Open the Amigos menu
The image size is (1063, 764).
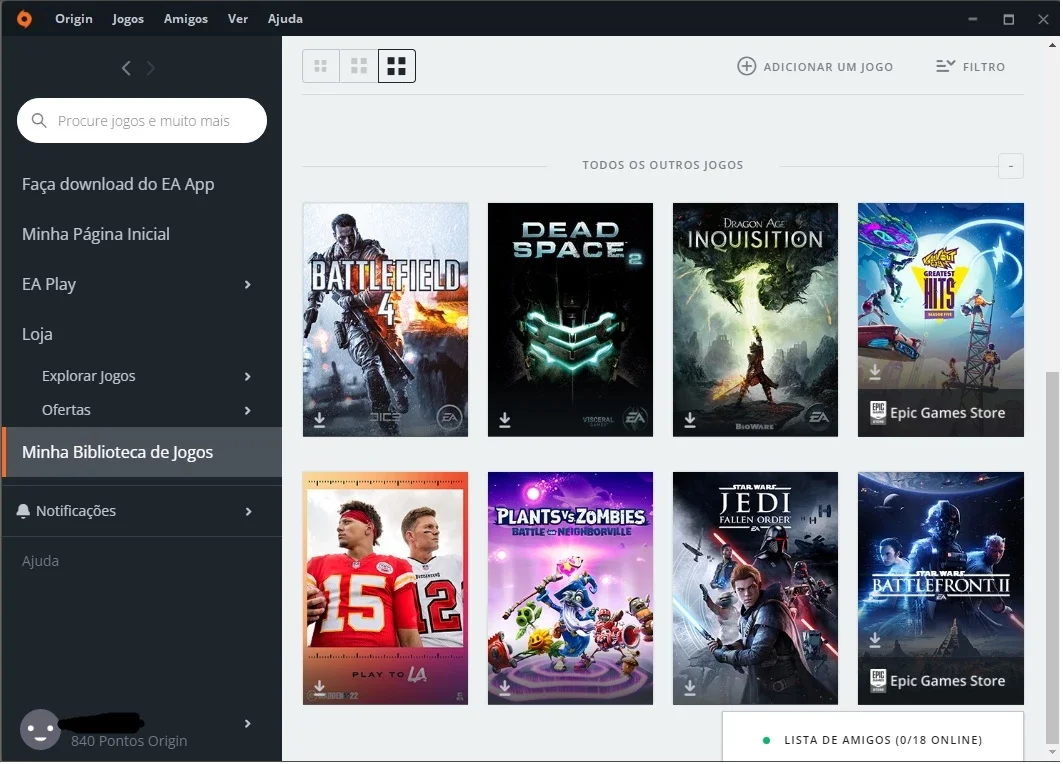[186, 19]
